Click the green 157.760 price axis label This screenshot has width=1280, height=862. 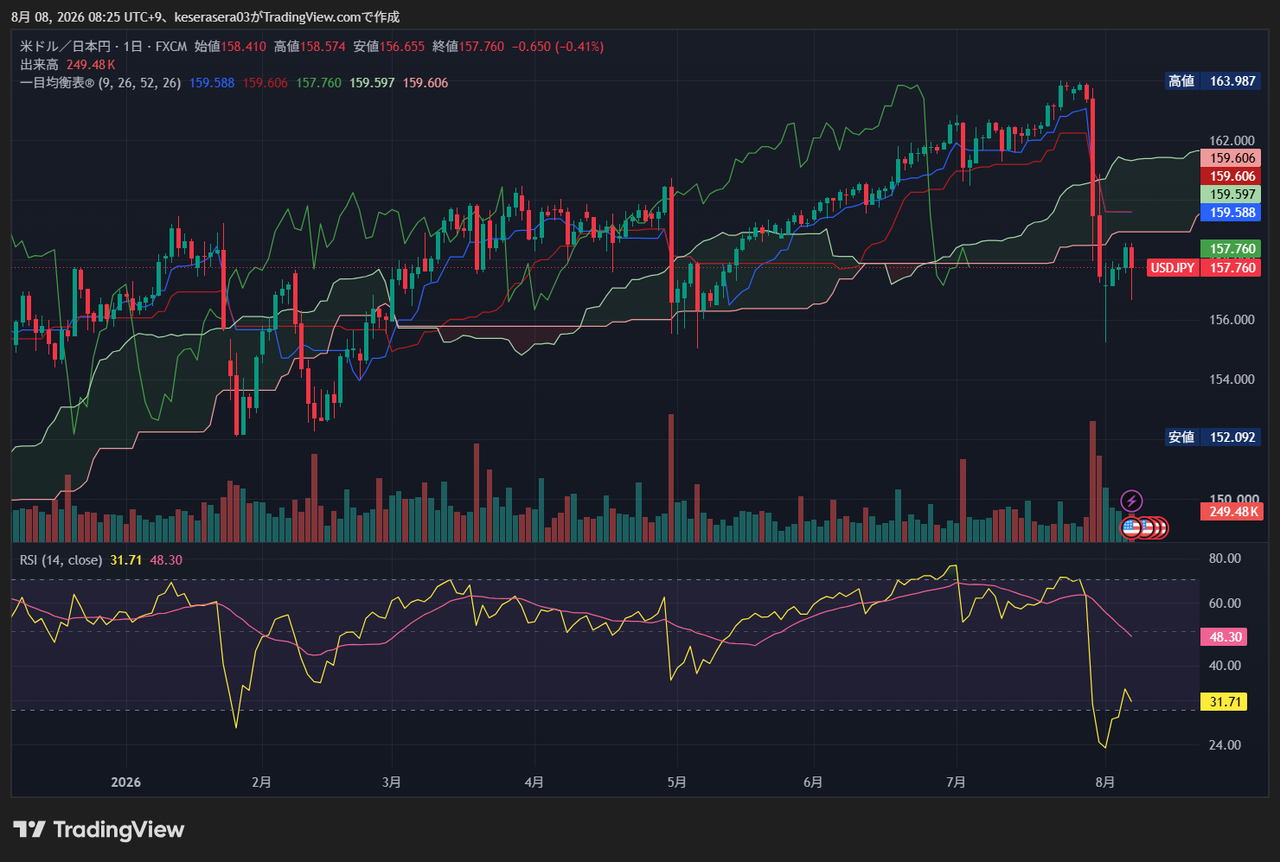(1231, 248)
